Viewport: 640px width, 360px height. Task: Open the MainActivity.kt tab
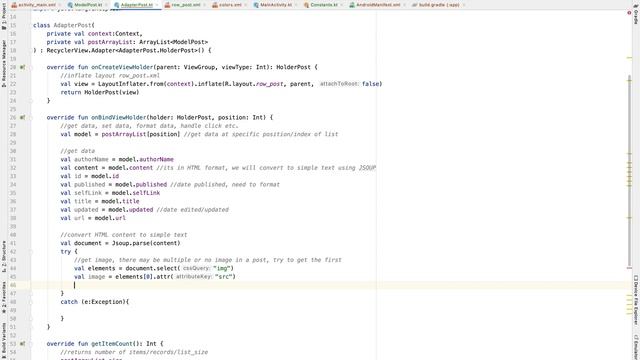pos(276,5)
